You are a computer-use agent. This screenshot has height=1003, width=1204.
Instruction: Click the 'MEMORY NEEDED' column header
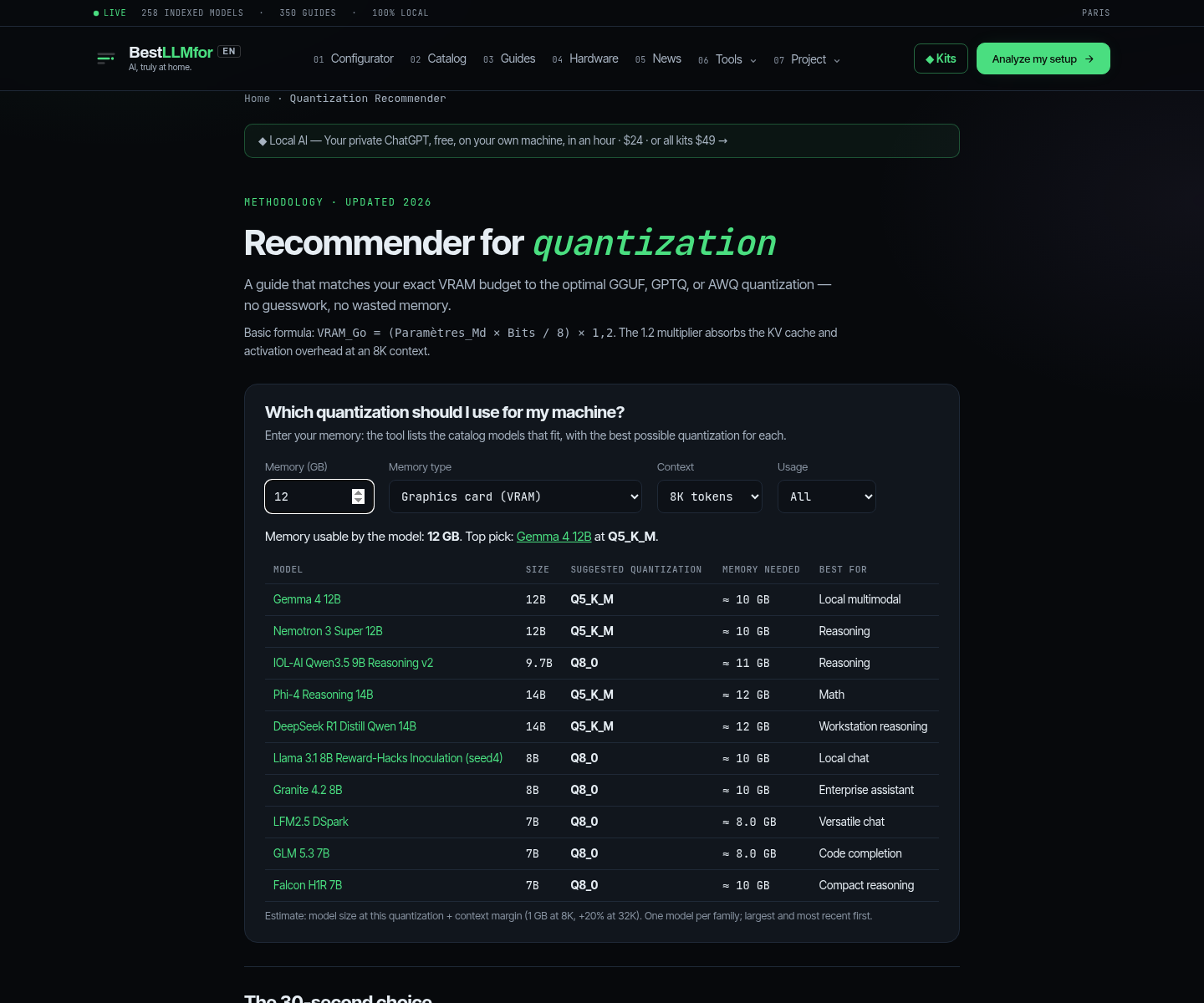pos(761,569)
